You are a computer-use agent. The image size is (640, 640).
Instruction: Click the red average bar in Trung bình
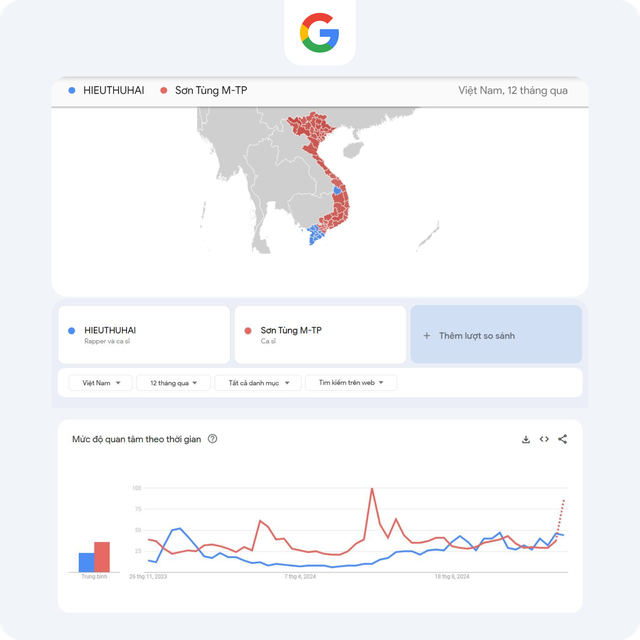(102, 557)
